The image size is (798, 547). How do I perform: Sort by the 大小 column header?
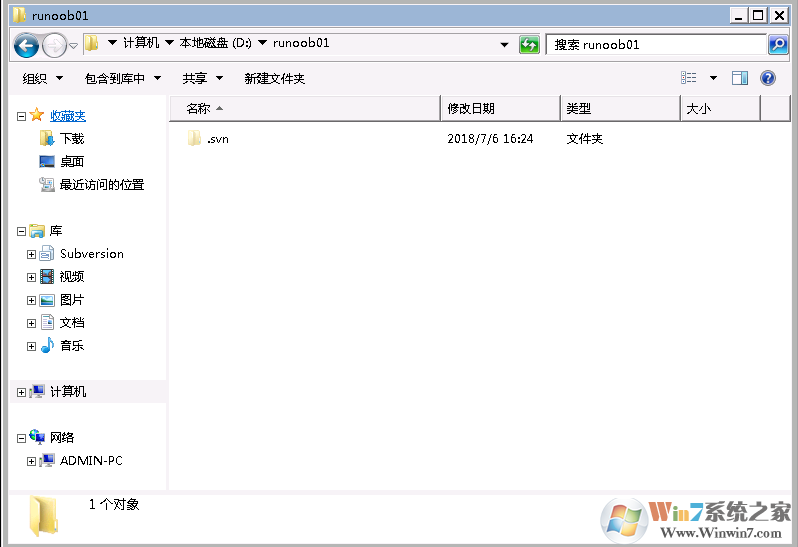click(721, 108)
